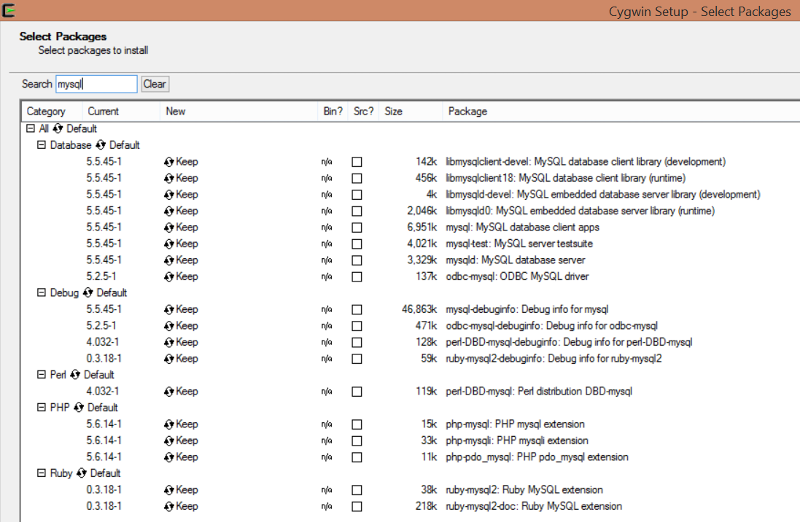Collapse the Debug category node
The image size is (800, 522).
(41, 292)
